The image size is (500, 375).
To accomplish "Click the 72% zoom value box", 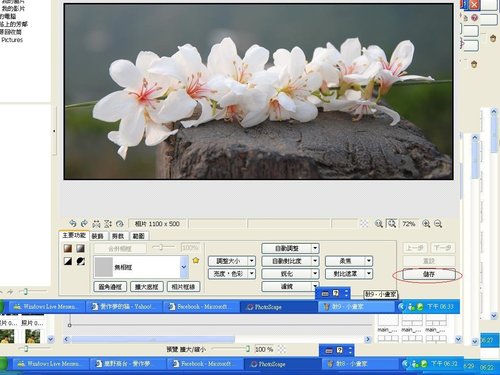I will 409,224.
